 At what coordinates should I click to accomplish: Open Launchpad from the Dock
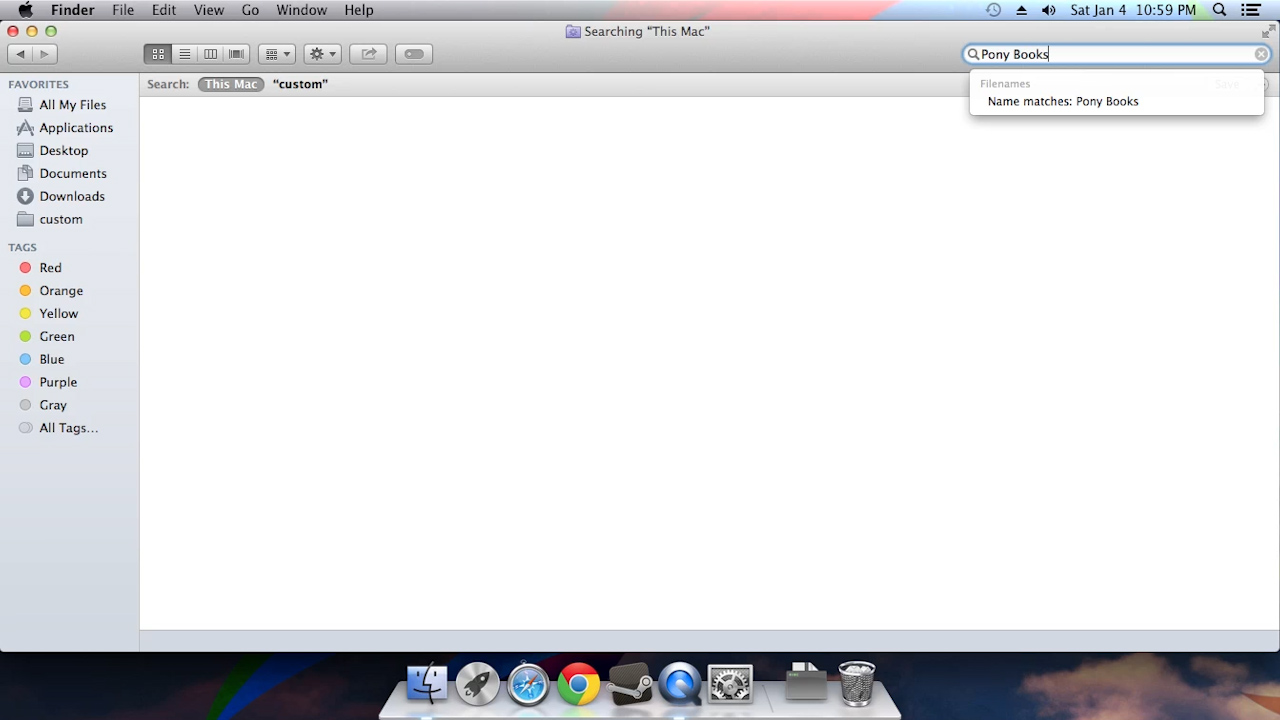coord(477,684)
